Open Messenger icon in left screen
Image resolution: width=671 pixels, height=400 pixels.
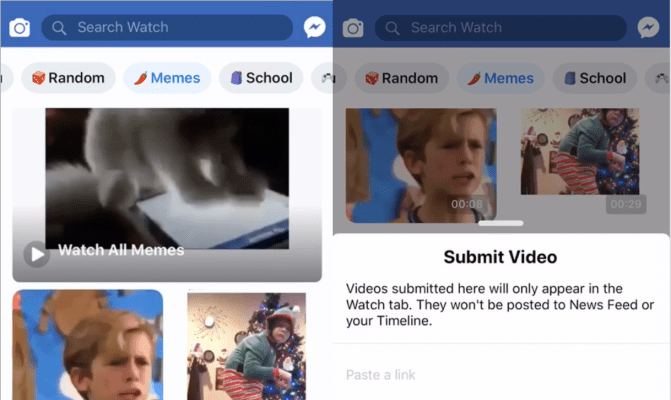coord(315,27)
